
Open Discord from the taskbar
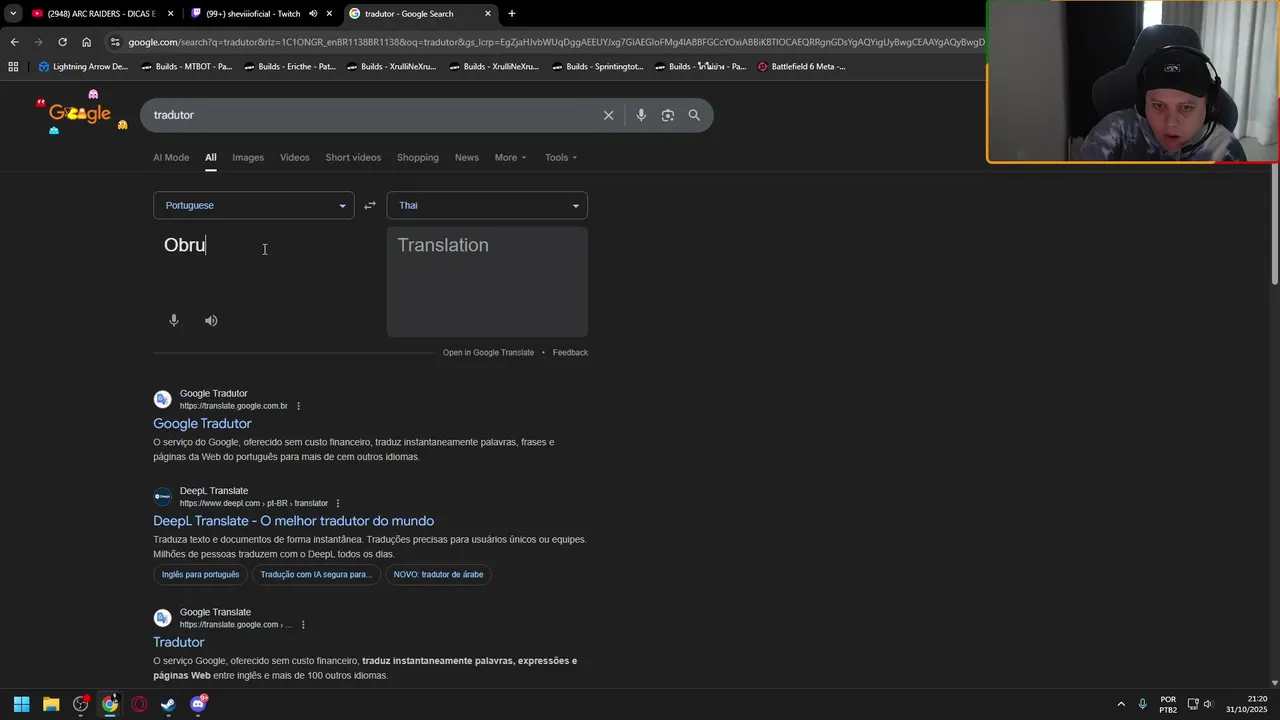(x=198, y=704)
